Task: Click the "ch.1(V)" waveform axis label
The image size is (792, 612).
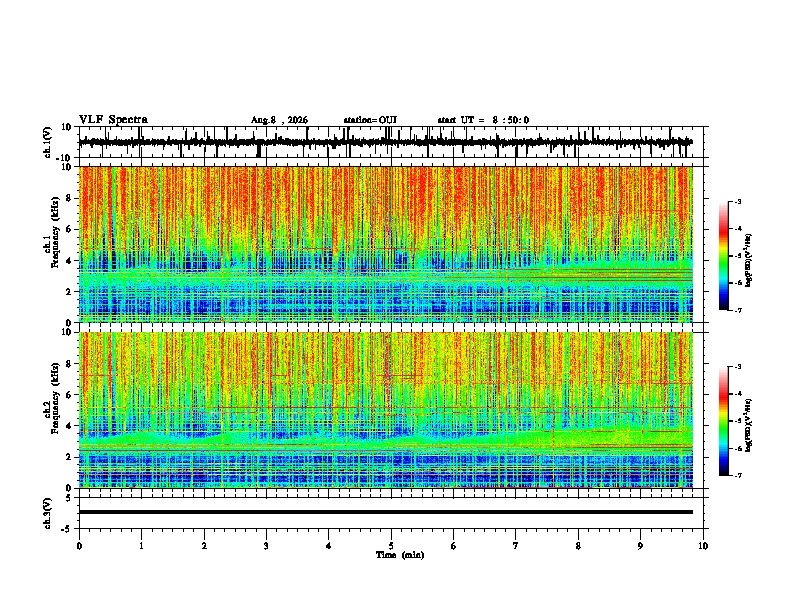Action: tap(48, 142)
